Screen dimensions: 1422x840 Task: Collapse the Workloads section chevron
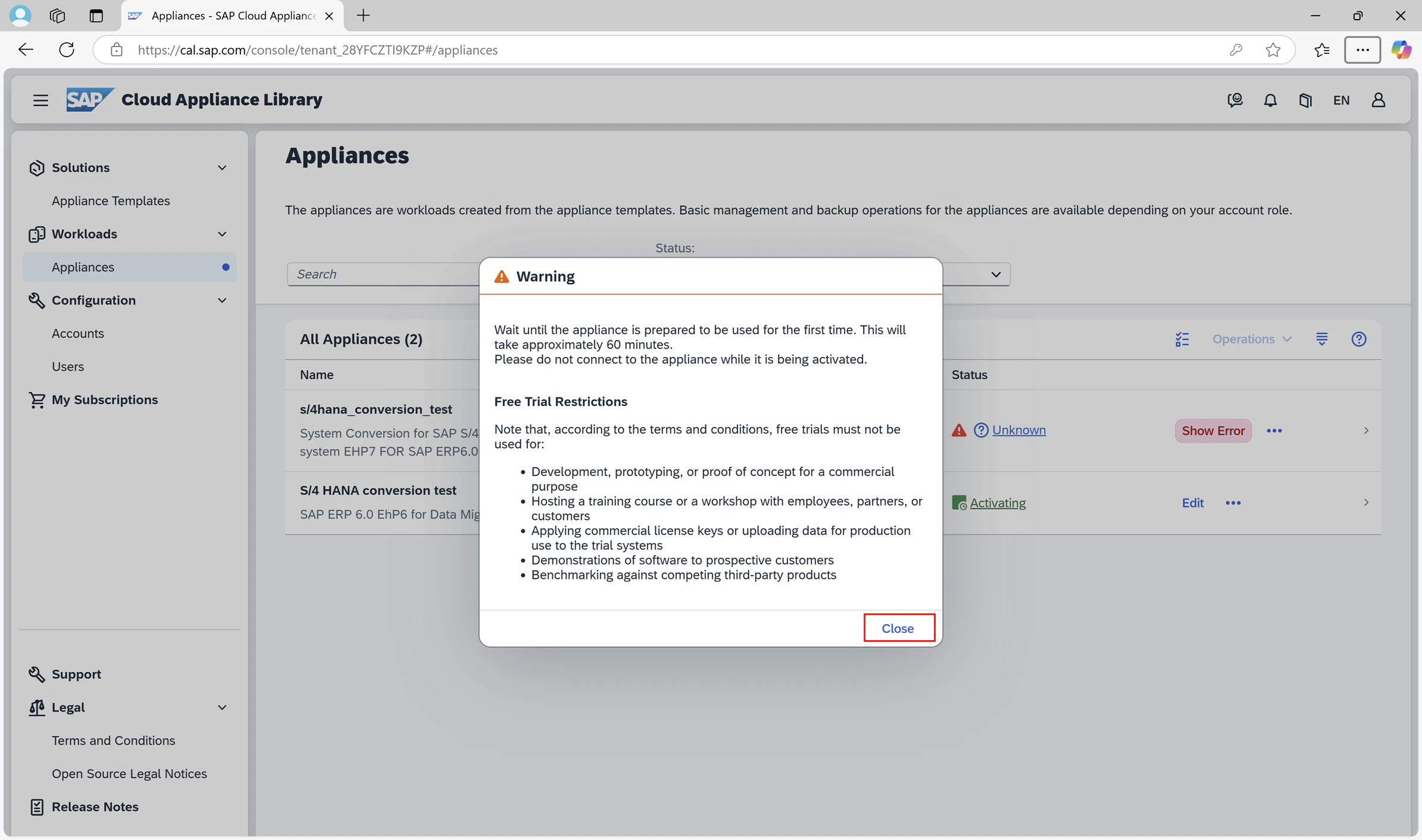222,234
